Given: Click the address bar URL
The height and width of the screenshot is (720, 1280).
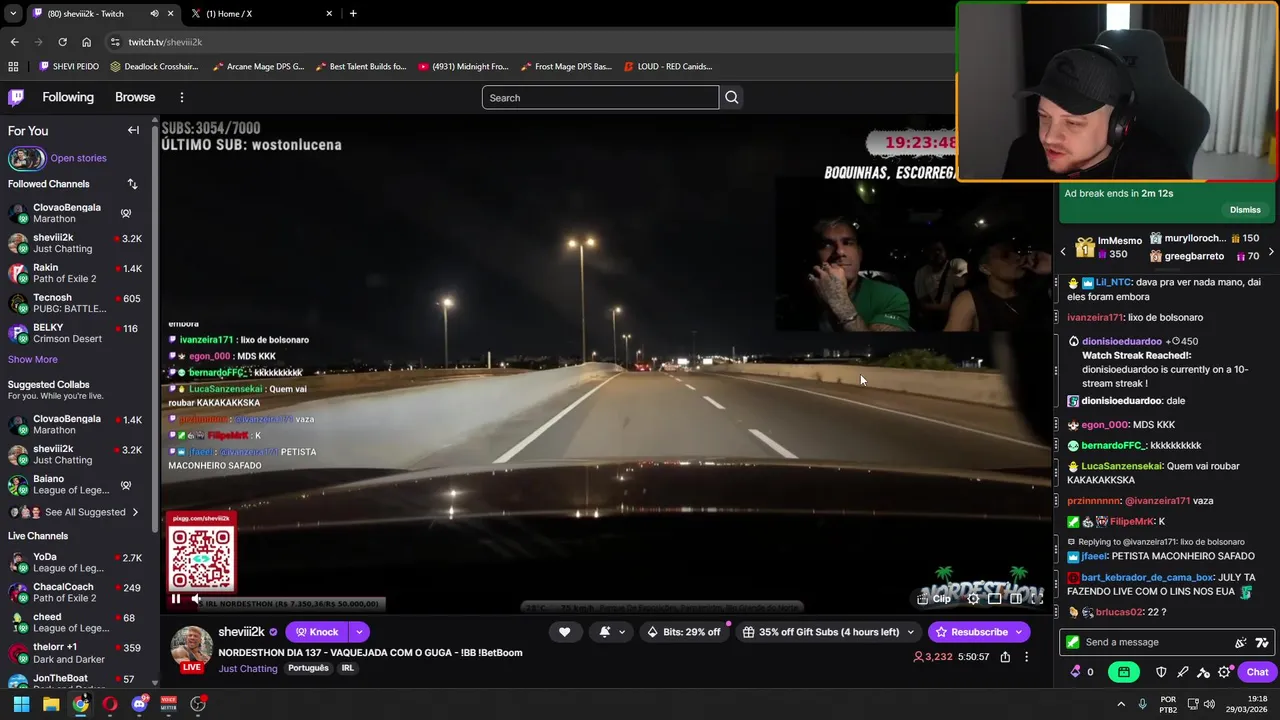Looking at the screenshot, I should click(x=165, y=42).
